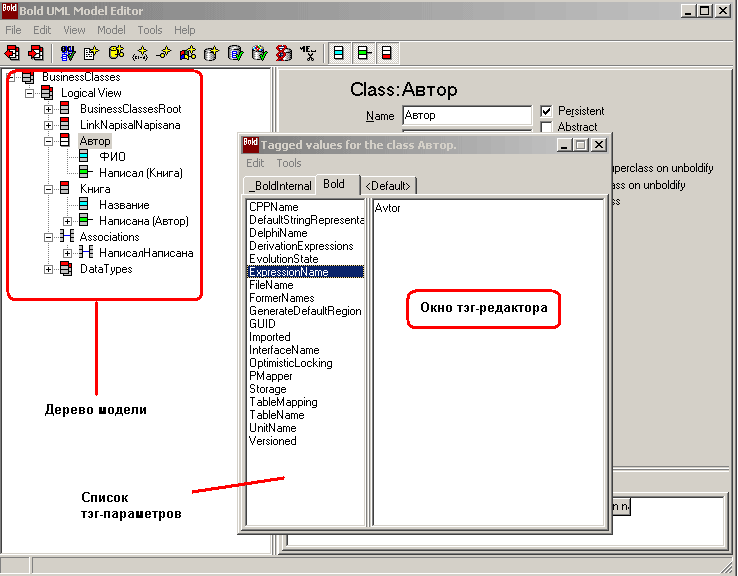The width and height of the screenshot is (738, 576).
Task: Click the scissors ME toolbar icon
Action: tap(308, 53)
